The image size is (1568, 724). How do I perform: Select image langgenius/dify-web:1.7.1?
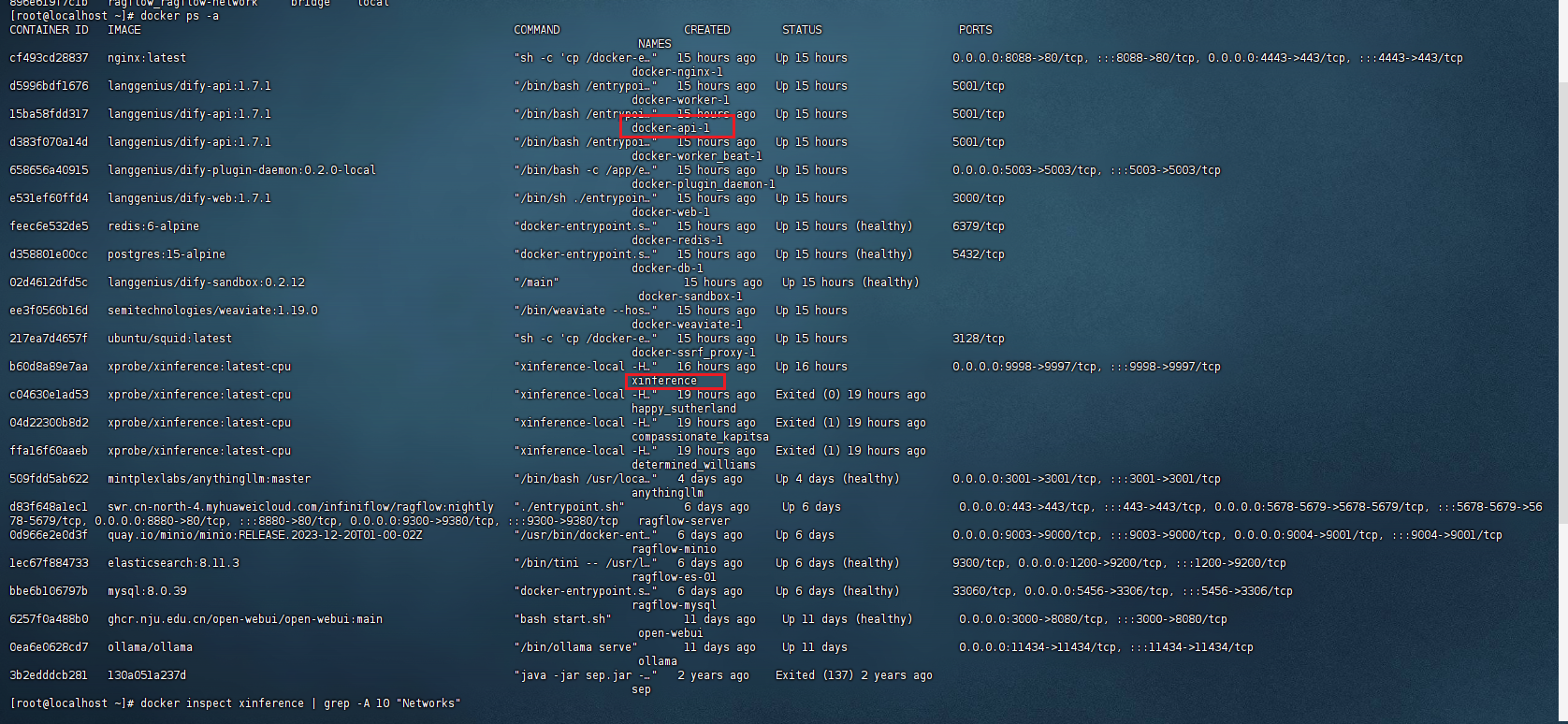click(189, 198)
